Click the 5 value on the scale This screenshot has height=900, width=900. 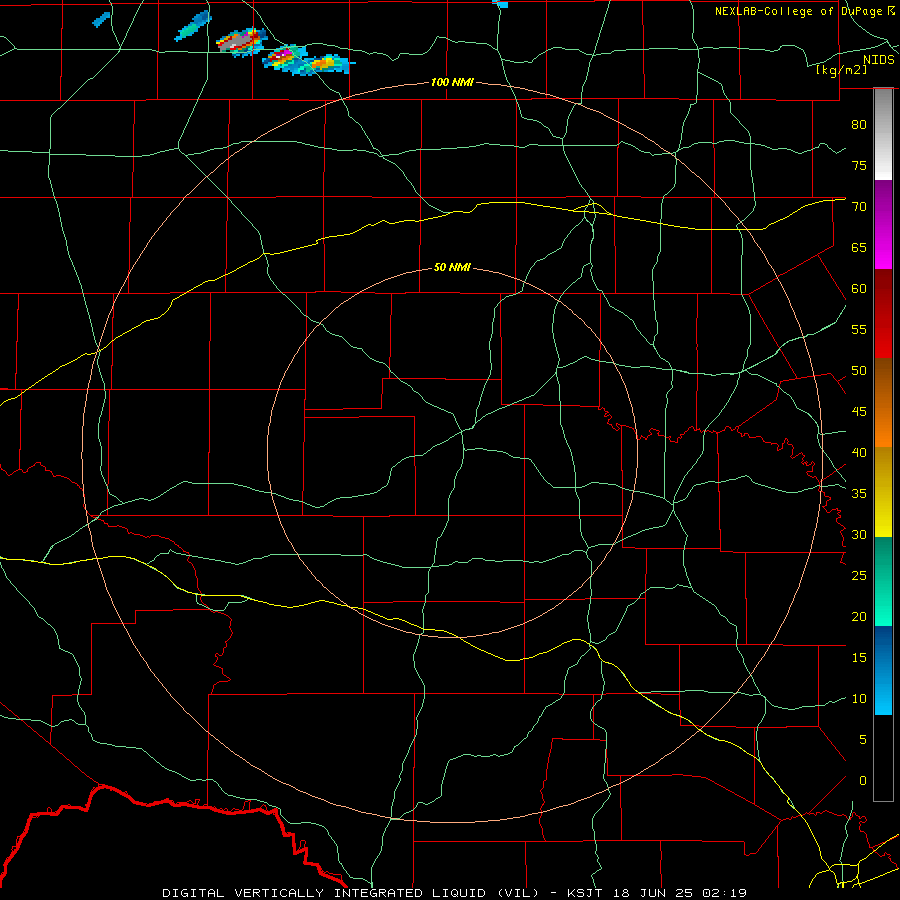(863, 740)
